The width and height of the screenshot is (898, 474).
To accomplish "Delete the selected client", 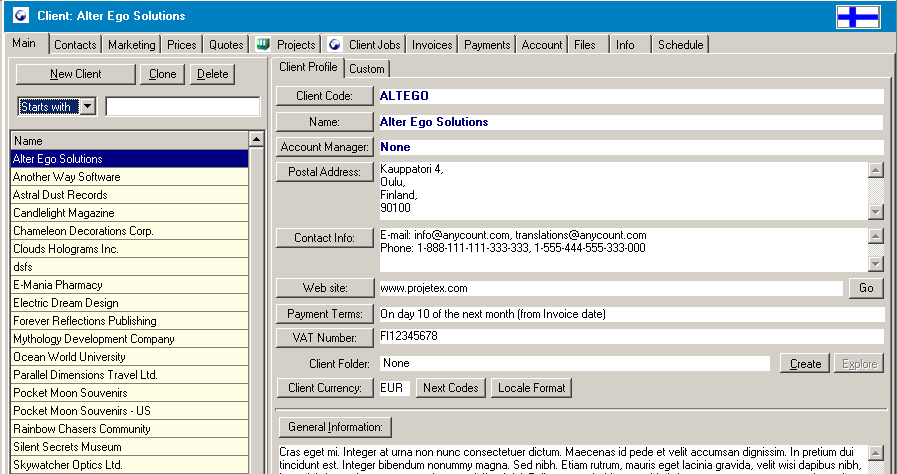I will [212, 75].
